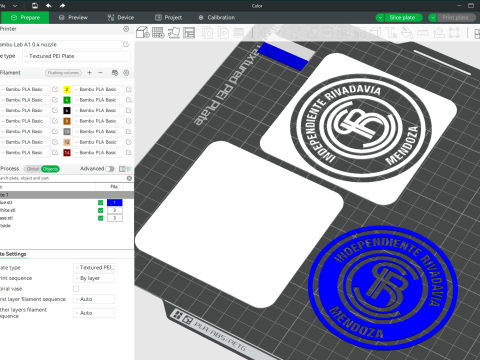480x360 pixels.
Task: Switch Process scope to Global
Action: 33,169
